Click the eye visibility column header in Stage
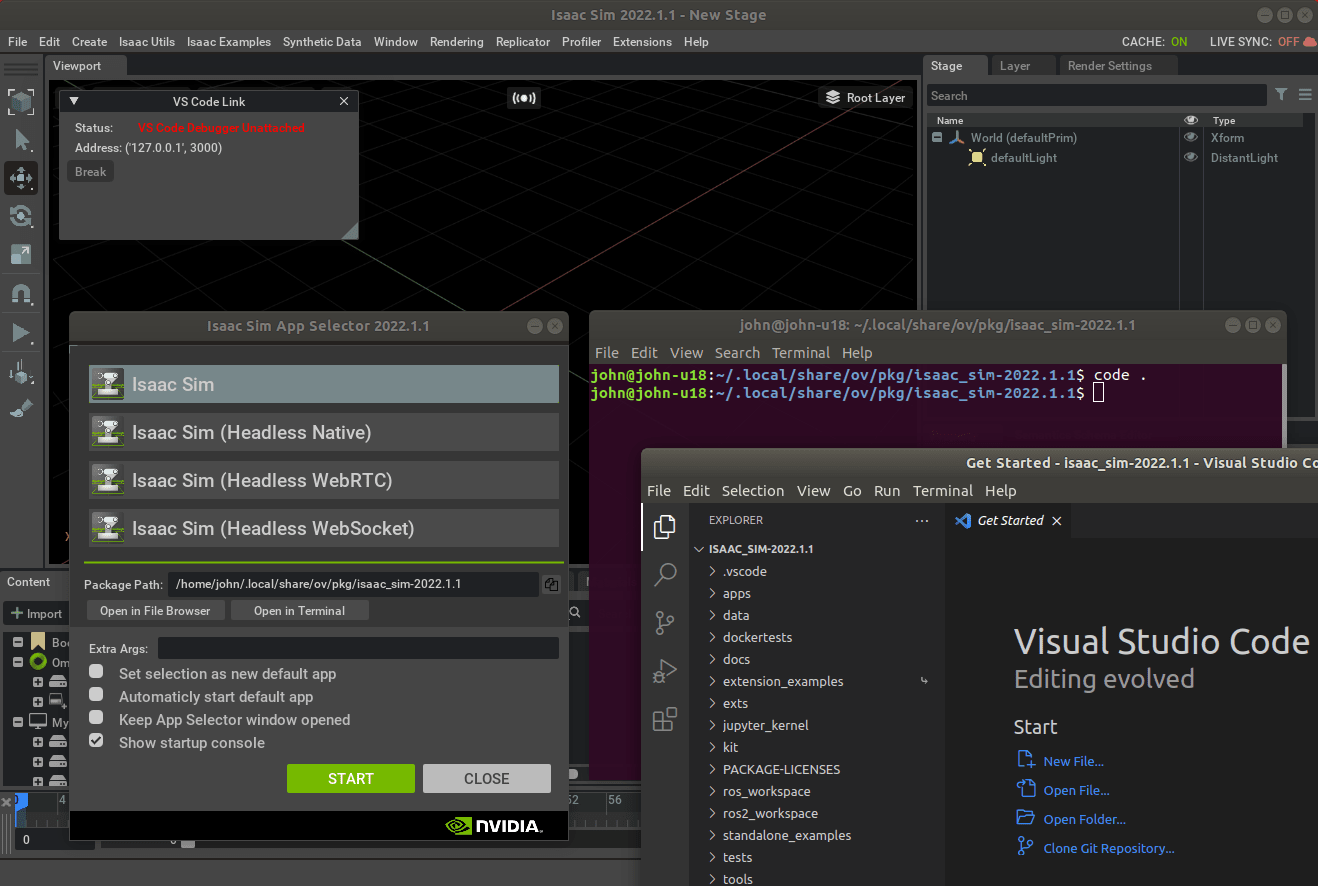 click(1190, 120)
